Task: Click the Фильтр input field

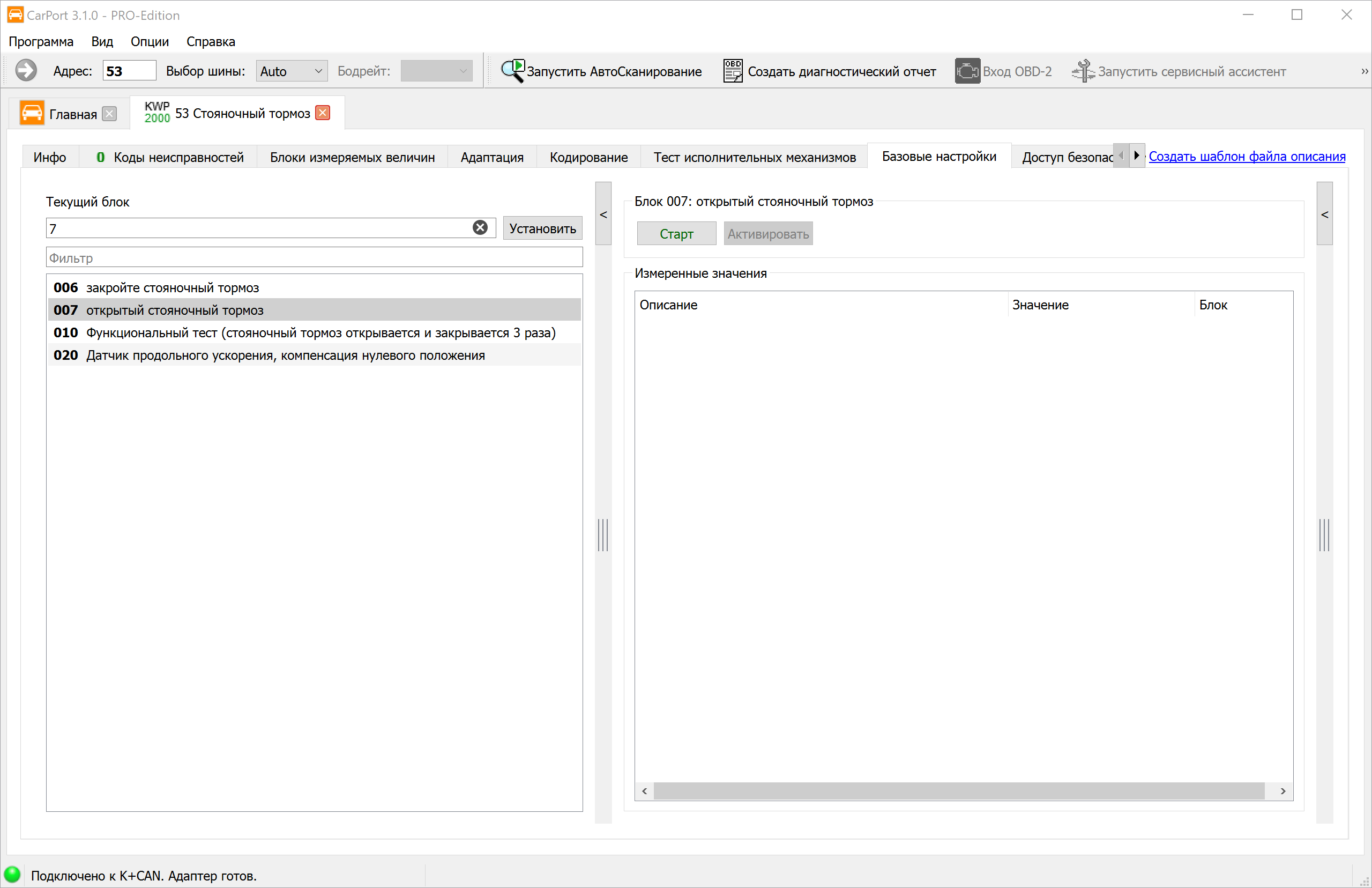Action: [314, 257]
